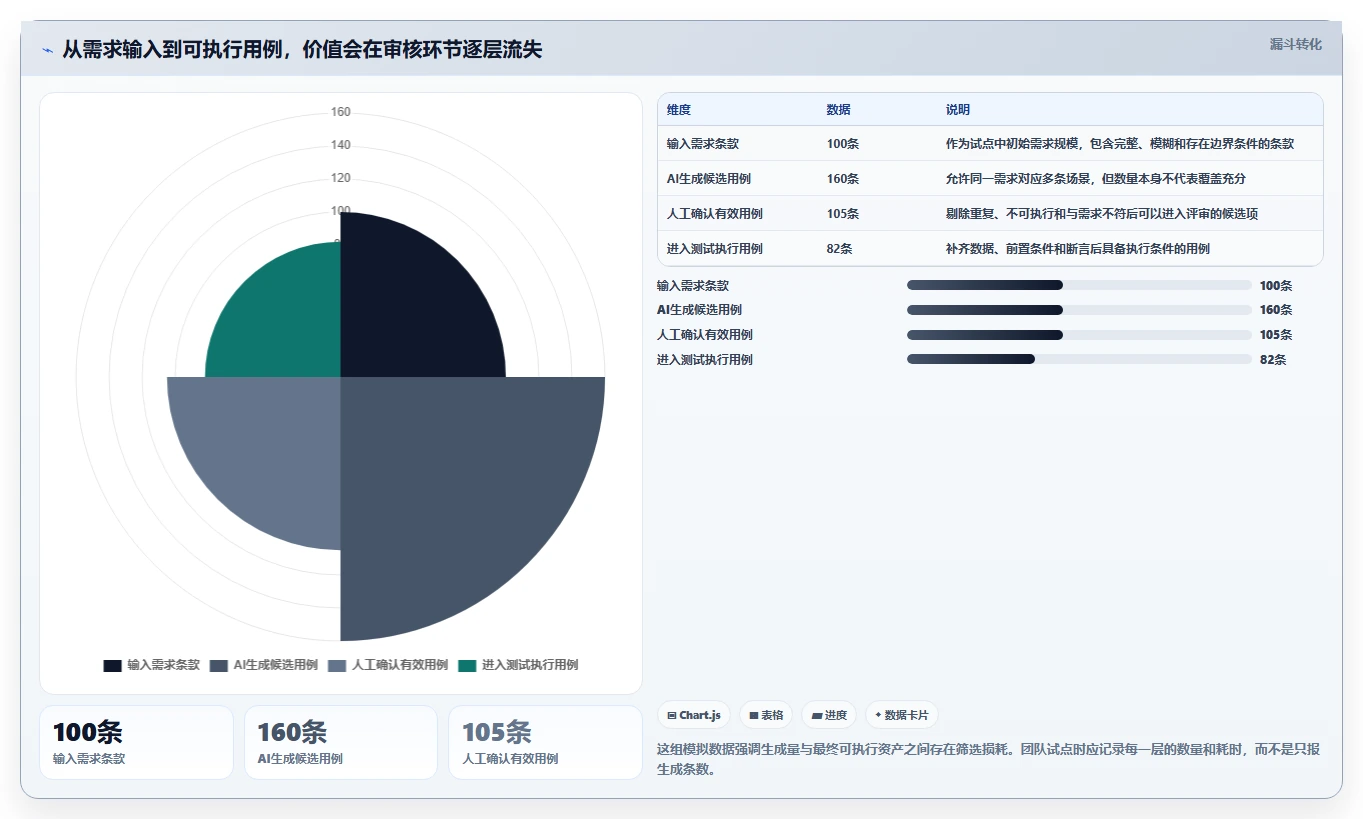This screenshot has width=1363, height=819.
Task: Click the 漏斗转化 tag in the header
Action: 1295,44
